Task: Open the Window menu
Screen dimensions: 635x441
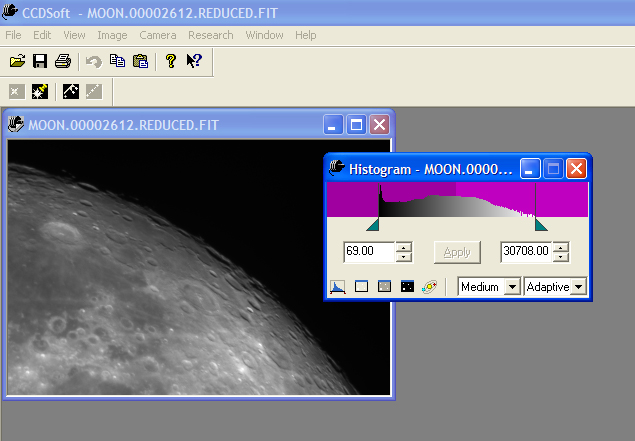Action: click(x=264, y=35)
